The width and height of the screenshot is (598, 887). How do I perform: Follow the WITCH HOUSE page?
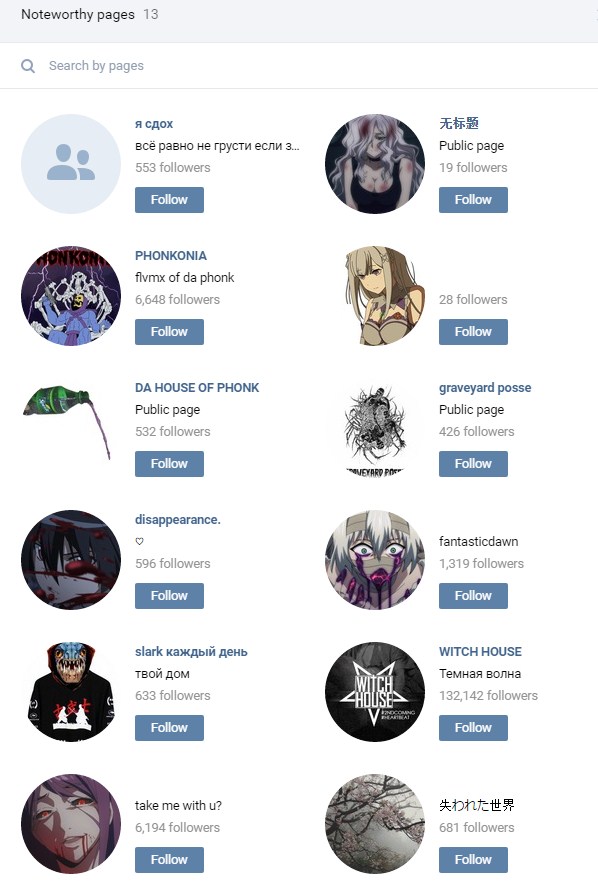coord(473,728)
